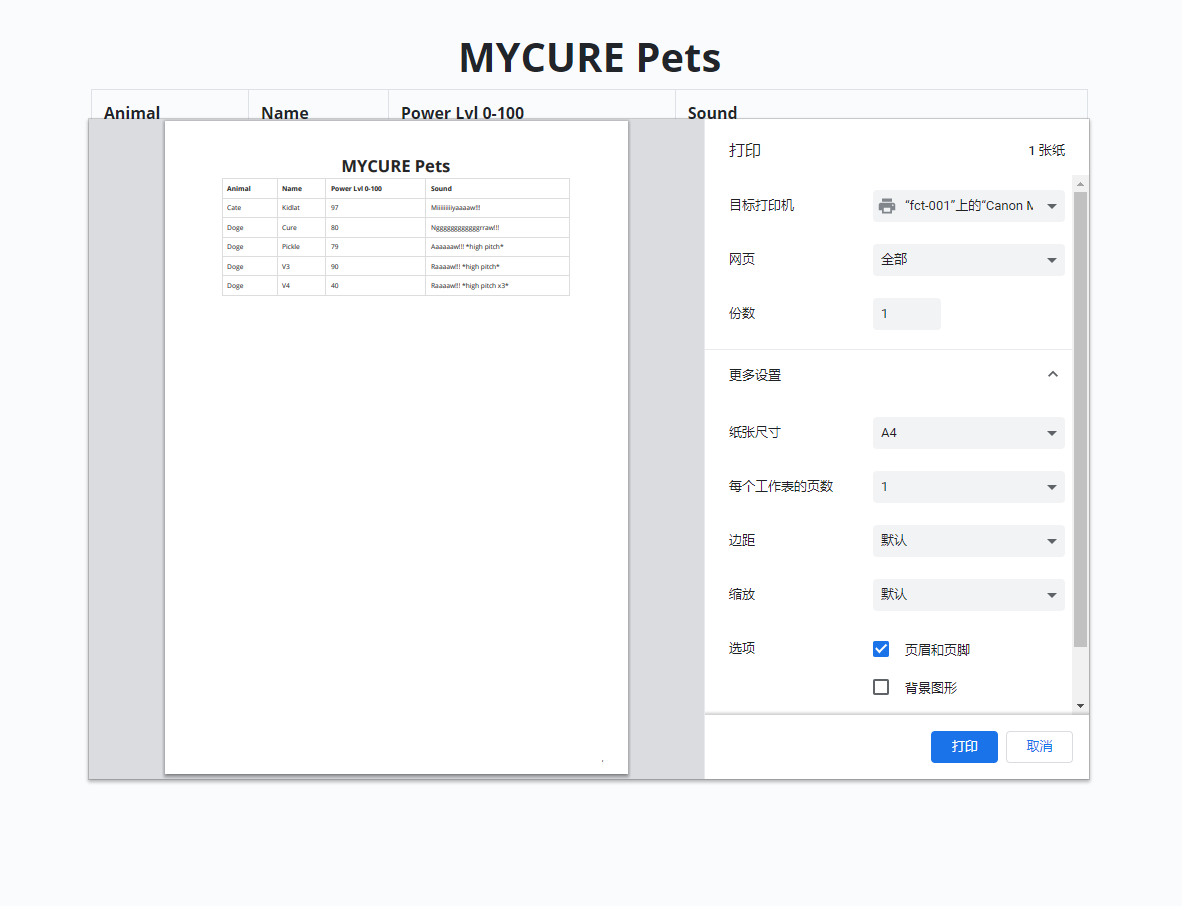This screenshot has height=906, width=1182.
Task: Click the Animal column header in page table
Action: click(132, 112)
